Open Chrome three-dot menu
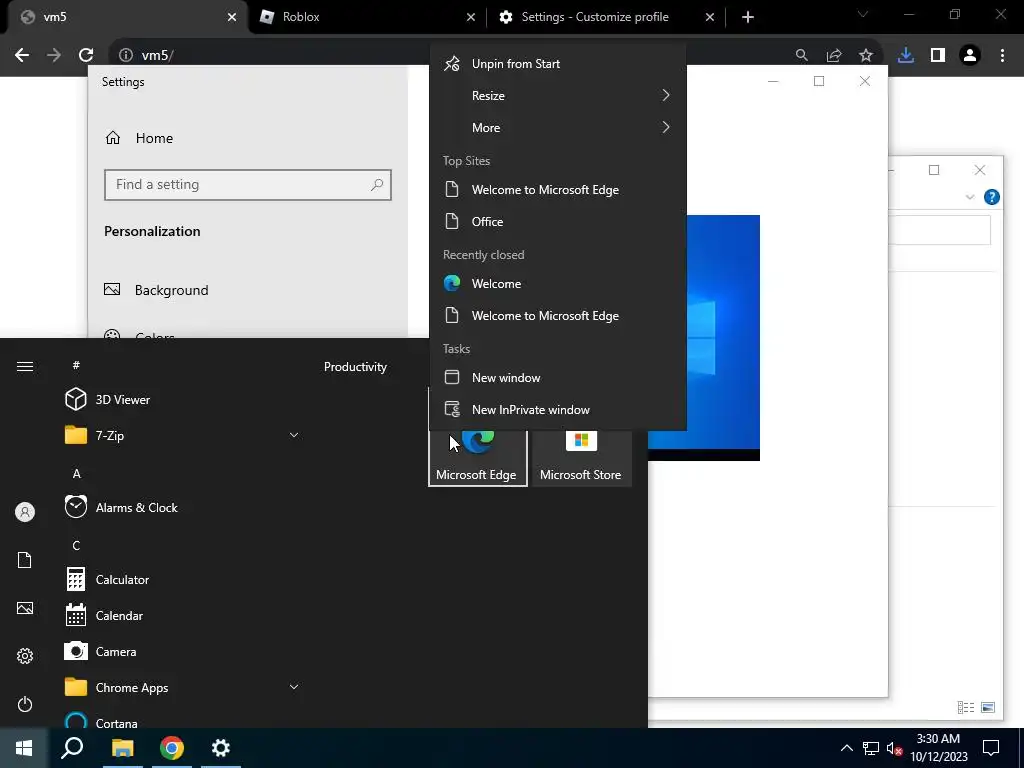The width and height of the screenshot is (1024, 768). [1002, 55]
